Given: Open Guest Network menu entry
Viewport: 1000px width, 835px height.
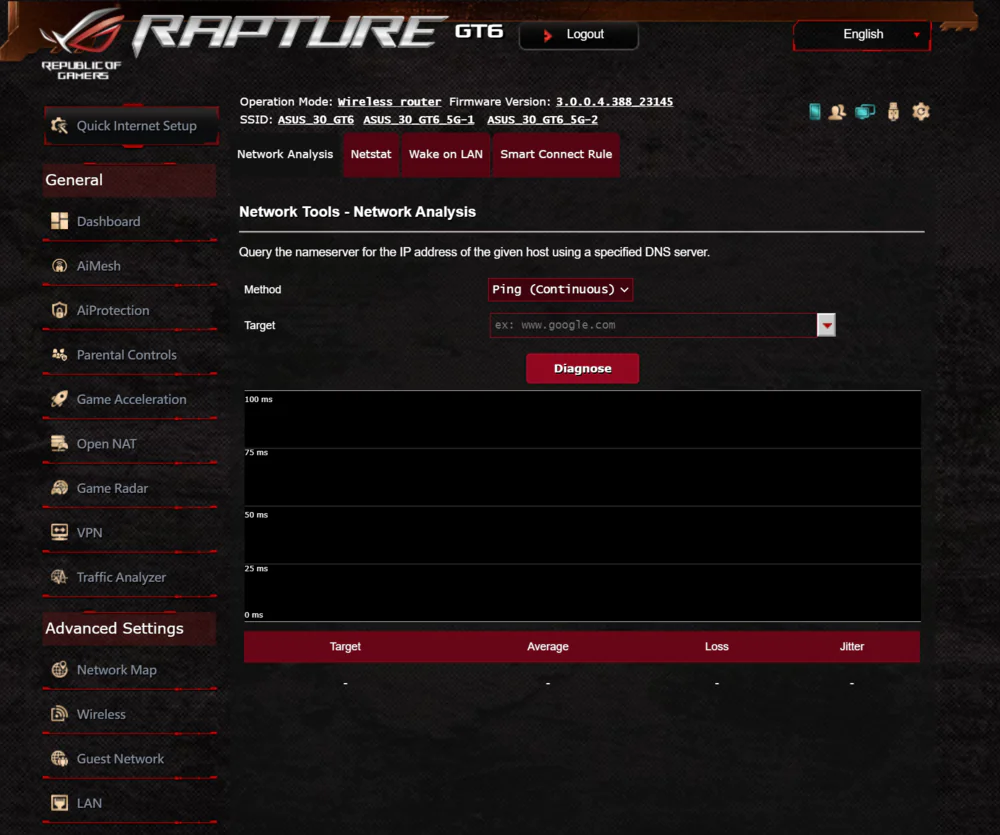Looking at the screenshot, I should pyautogui.click(x=130, y=759).
